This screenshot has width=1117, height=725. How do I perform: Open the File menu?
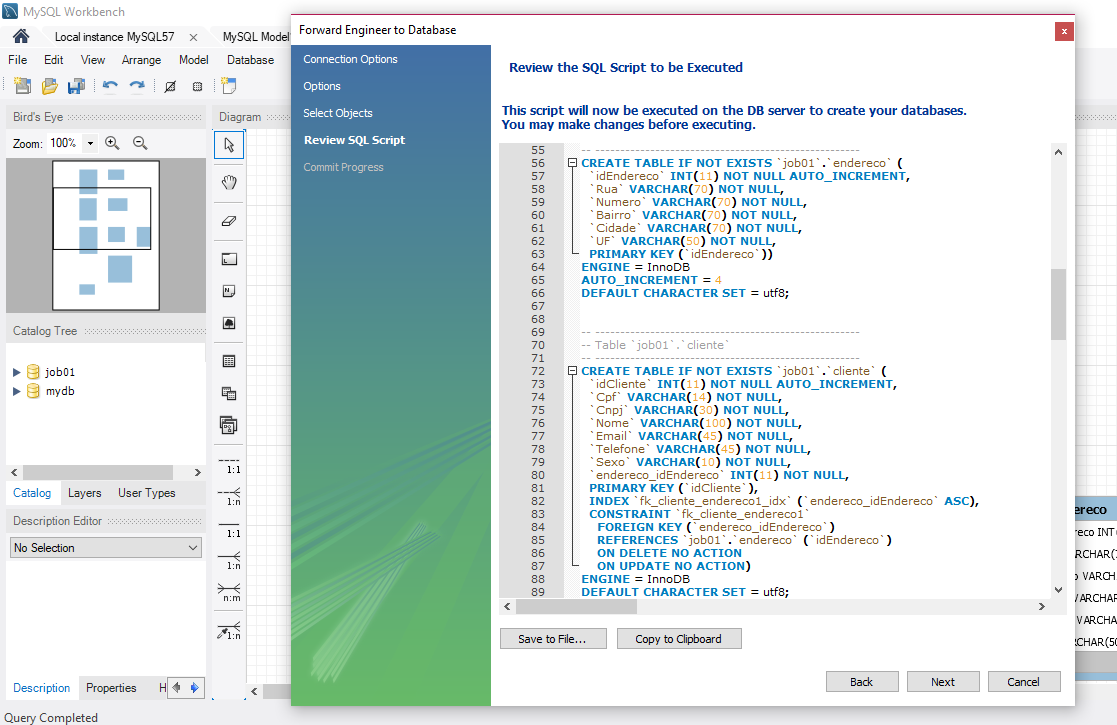pos(18,60)
